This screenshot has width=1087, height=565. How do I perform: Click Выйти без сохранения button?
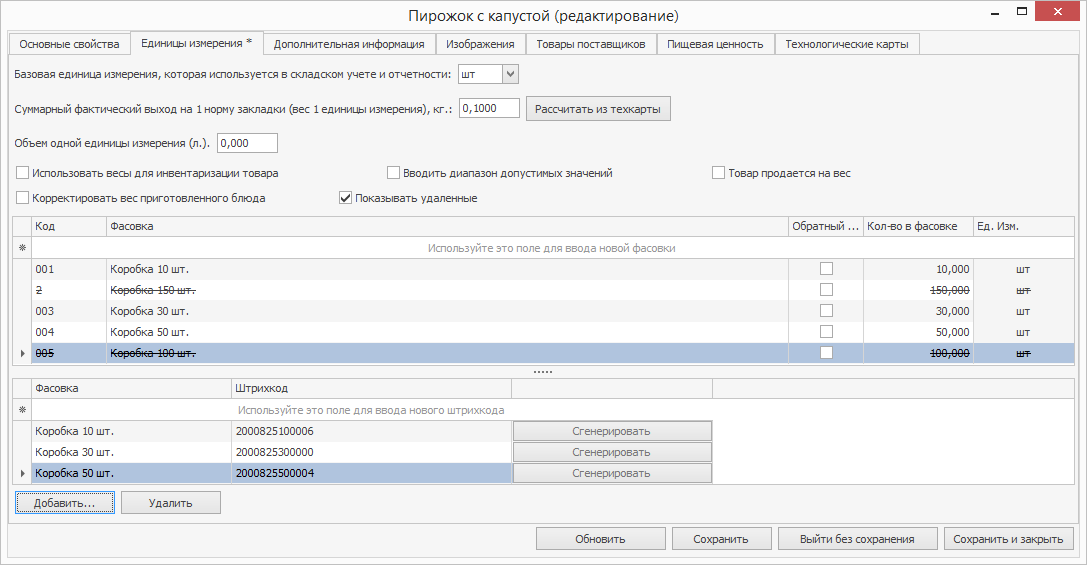click(x=857, y=539)
